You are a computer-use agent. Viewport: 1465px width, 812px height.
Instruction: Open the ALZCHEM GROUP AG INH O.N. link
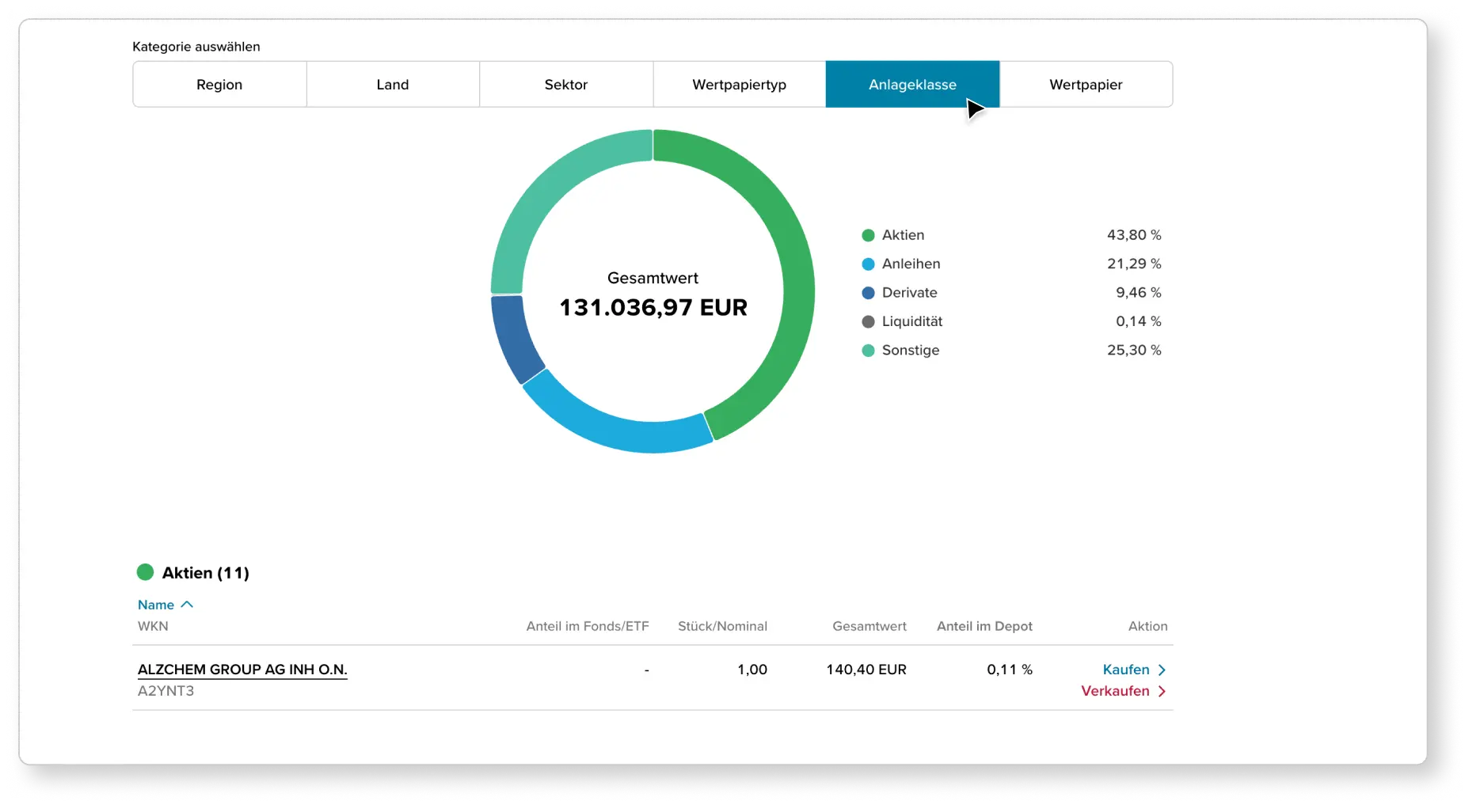(242, 670)
